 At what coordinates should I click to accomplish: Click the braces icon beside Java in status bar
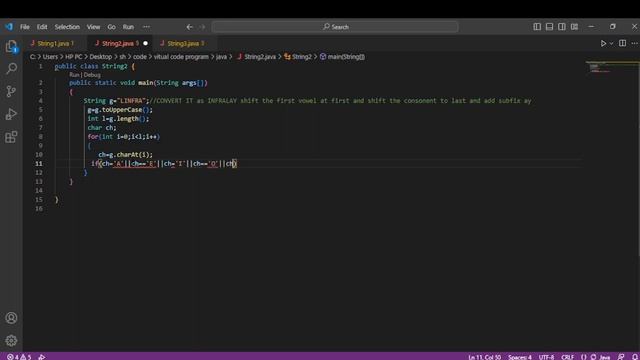(584, 357)
